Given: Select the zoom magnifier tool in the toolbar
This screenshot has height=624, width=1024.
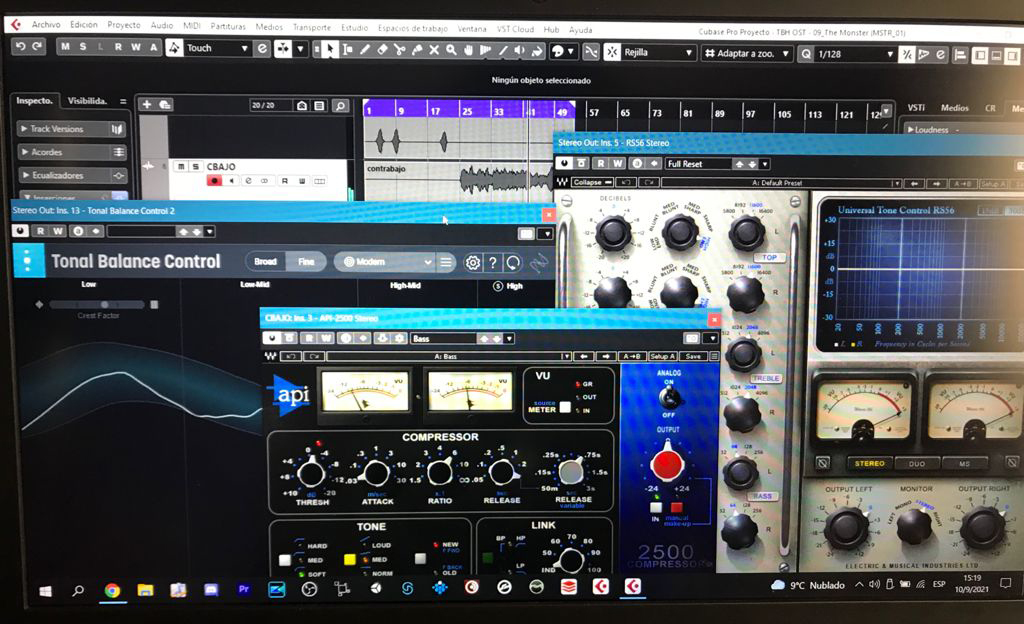Looking at the screenshot, I should pos(452,50).
